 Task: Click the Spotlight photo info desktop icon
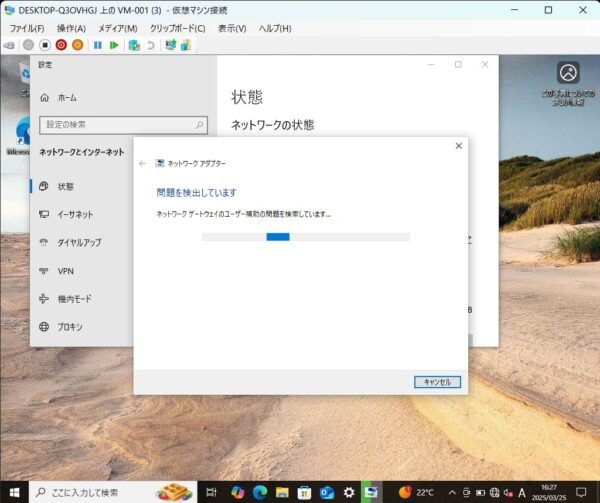coord(568,83)
